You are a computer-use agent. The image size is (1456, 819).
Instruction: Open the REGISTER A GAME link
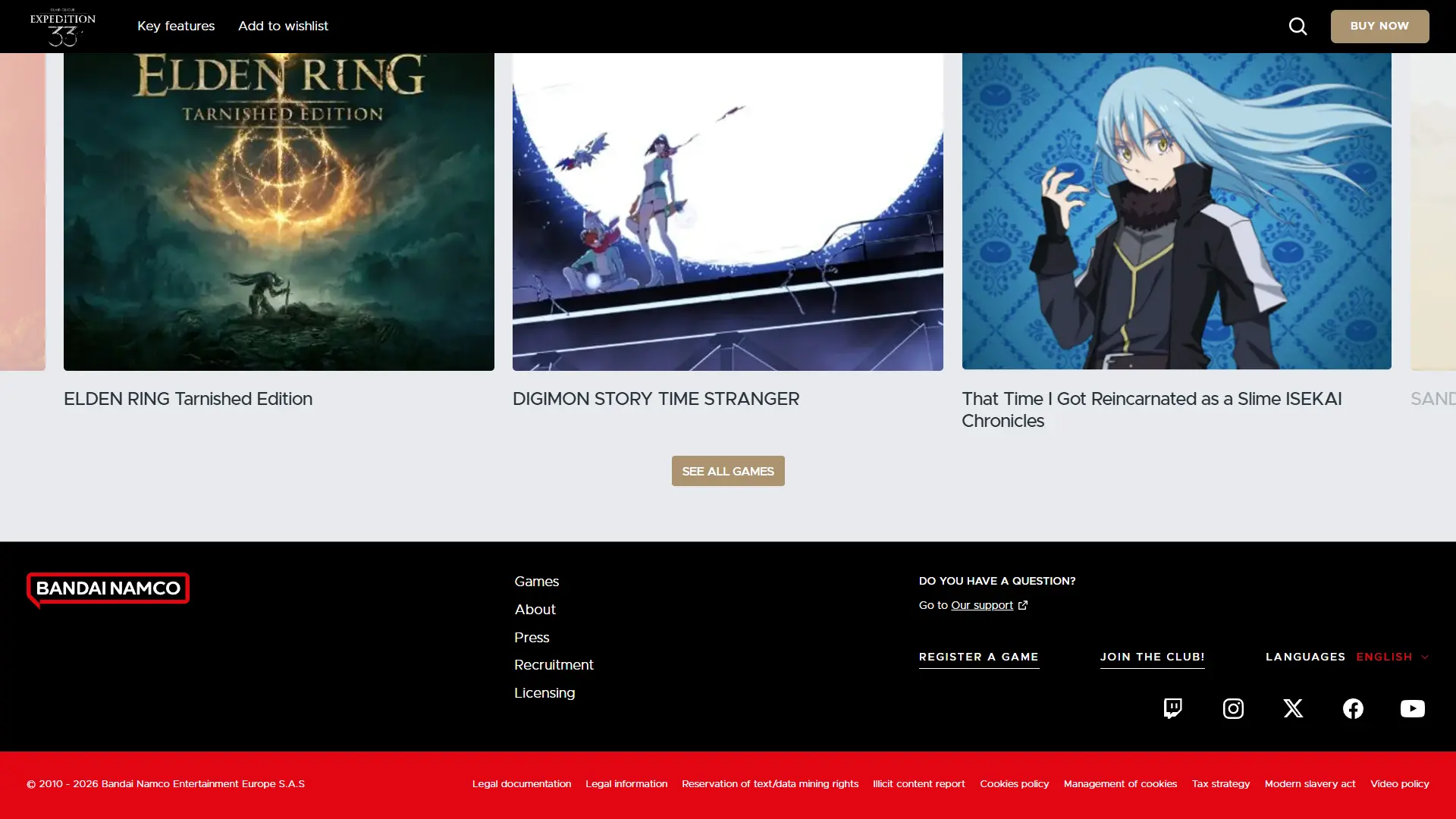pyautogui.click(x=979, y=657)
